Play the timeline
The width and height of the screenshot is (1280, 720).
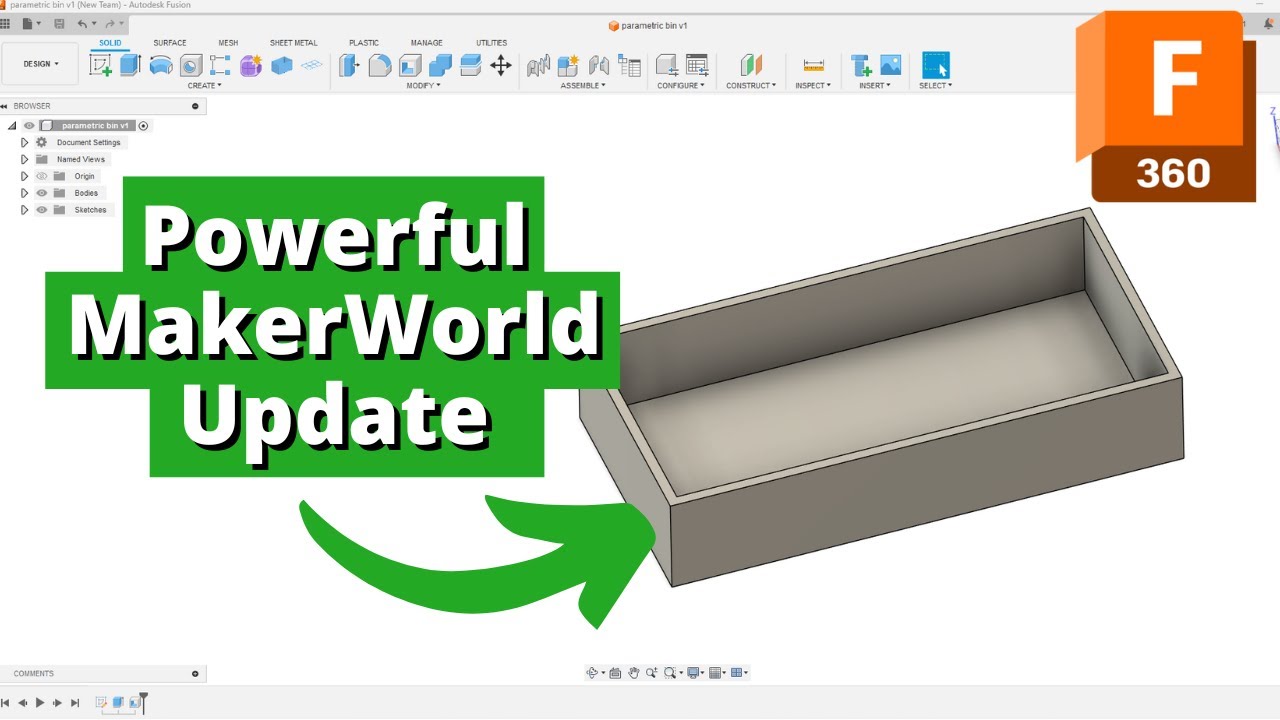pos(40,703)
